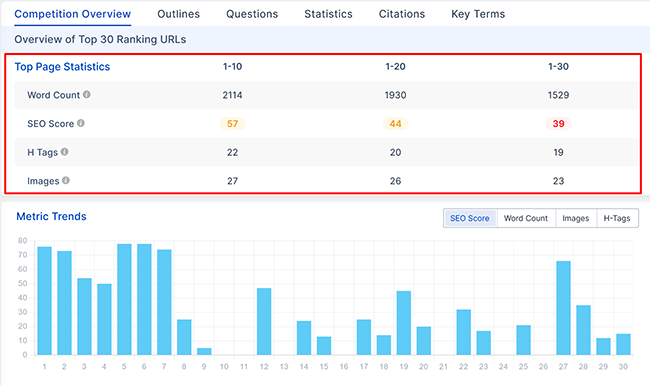
Task: Select Word Count metric trend button
Action: pos(526,218)
